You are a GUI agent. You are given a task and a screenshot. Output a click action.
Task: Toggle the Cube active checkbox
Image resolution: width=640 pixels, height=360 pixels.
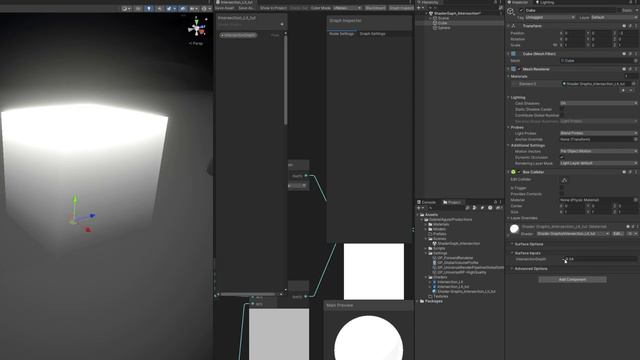(521, 10)
